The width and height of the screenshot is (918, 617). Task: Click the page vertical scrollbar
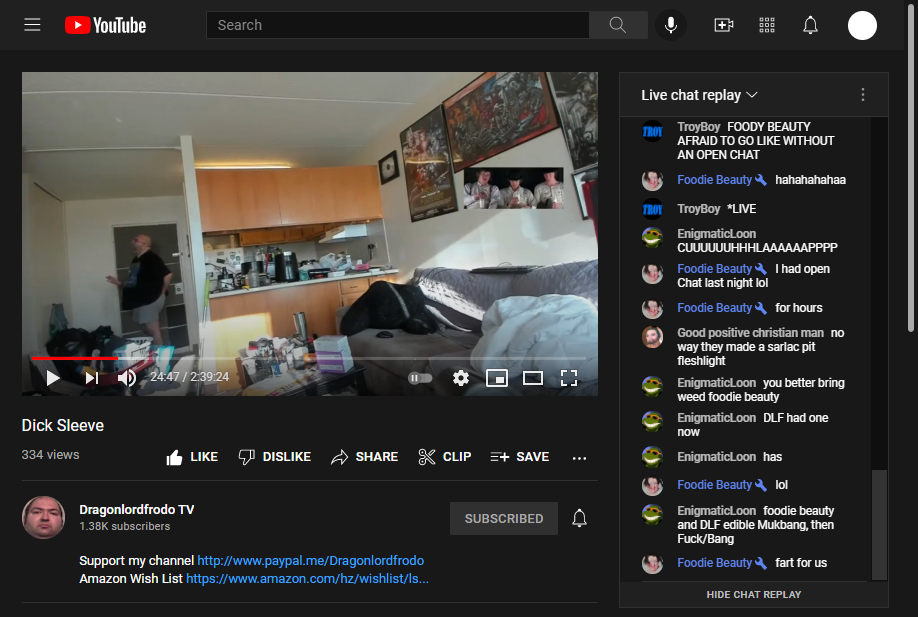click(x=912, y=170)
